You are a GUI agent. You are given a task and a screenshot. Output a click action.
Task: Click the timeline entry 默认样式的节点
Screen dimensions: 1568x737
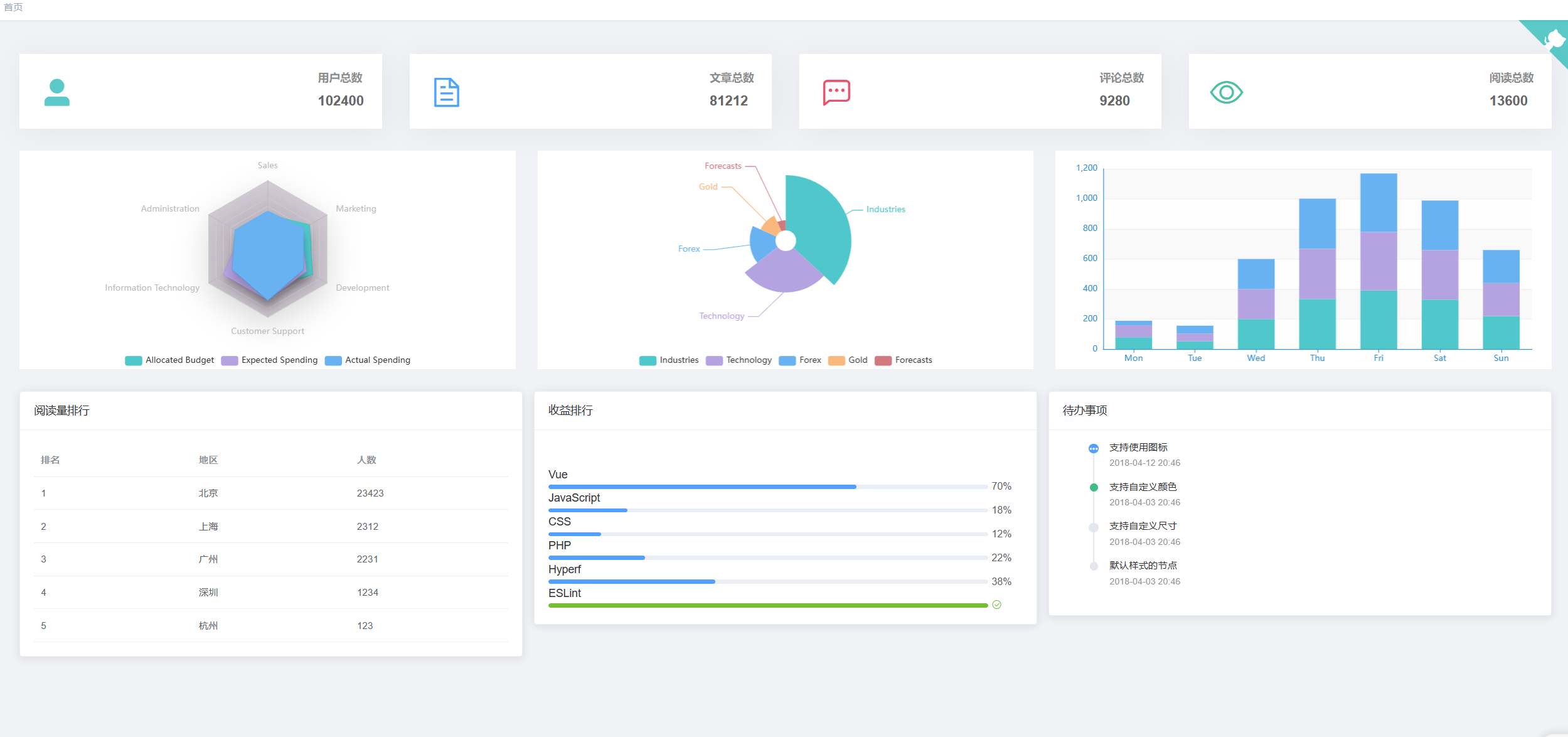tap(1143, 566)
